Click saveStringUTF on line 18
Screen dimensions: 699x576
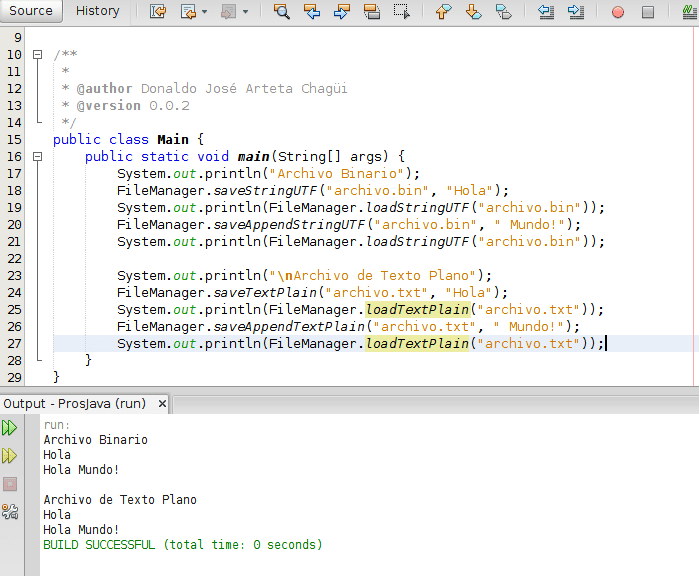tap(265, 191)
